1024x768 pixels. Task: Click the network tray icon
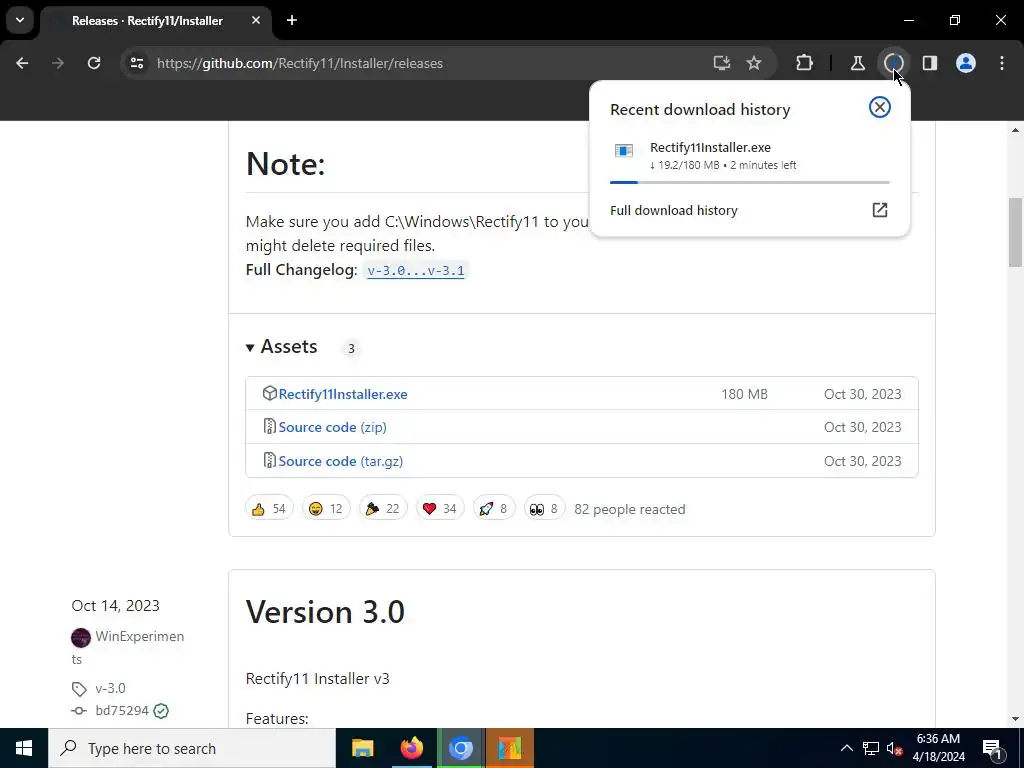(871, 748)
